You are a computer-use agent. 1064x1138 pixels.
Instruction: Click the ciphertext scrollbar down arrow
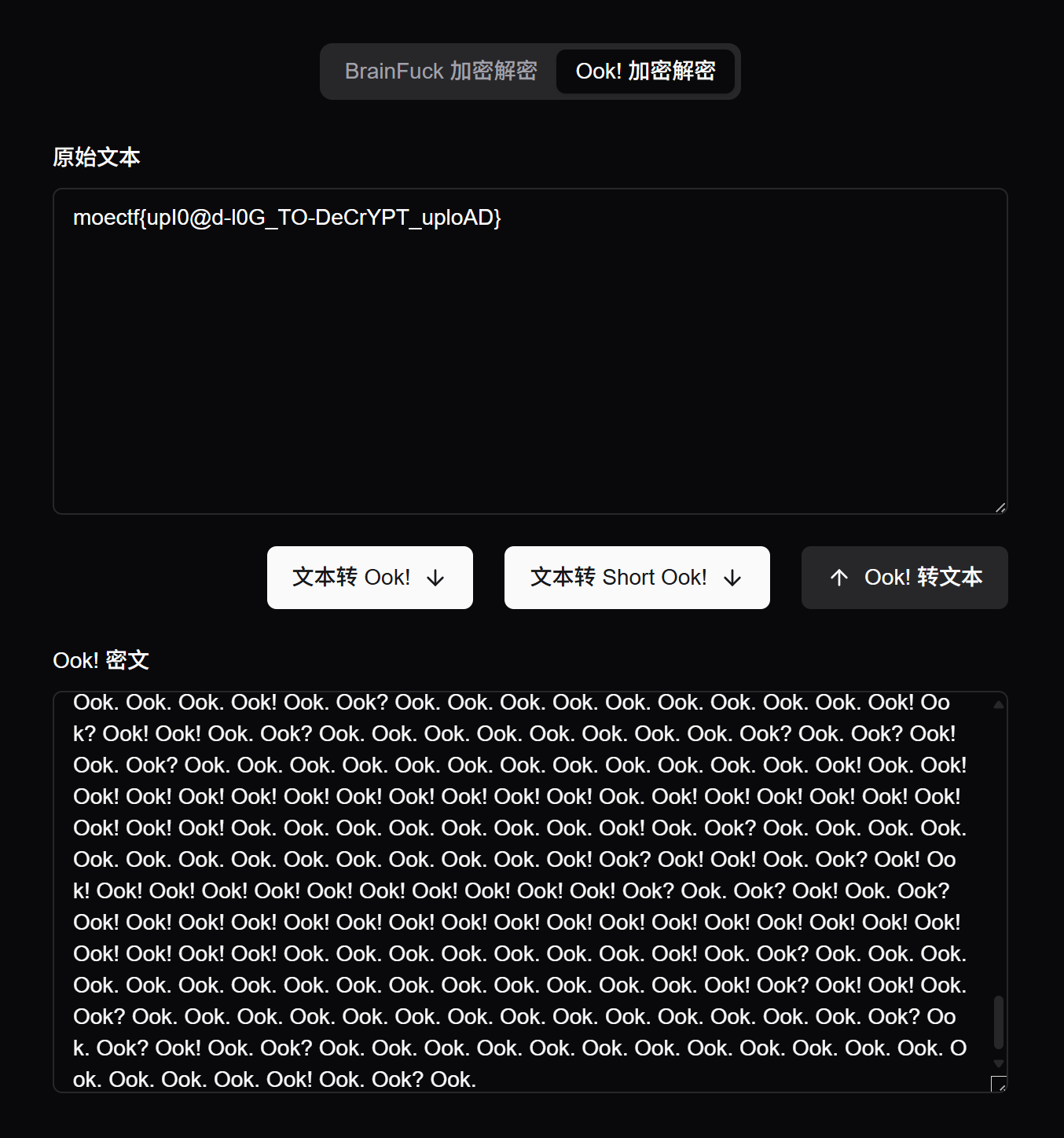point(999,1063)
